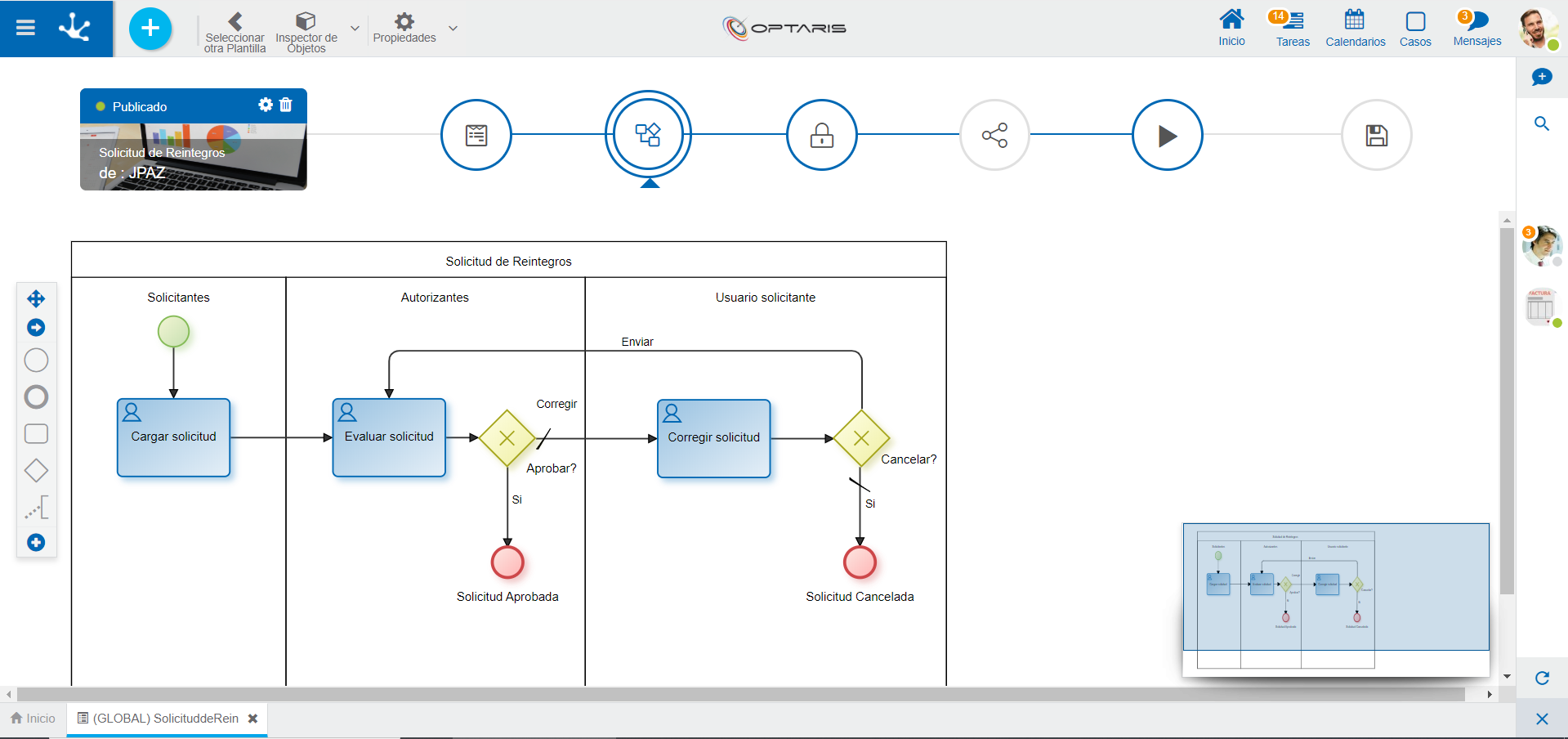Screen dimensions: 1568x739
Task: Select the Evaluar solicitud task
Action: [x=389, y=437]
